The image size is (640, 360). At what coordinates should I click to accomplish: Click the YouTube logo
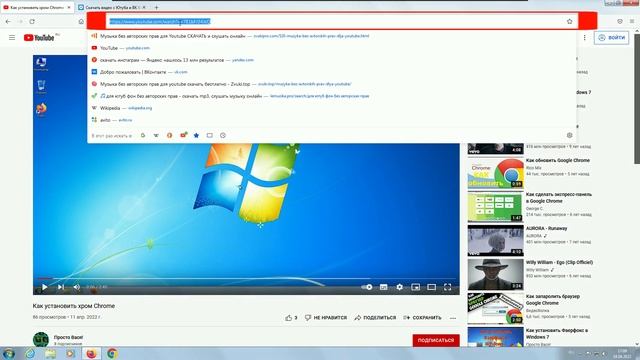click(39, 38)
